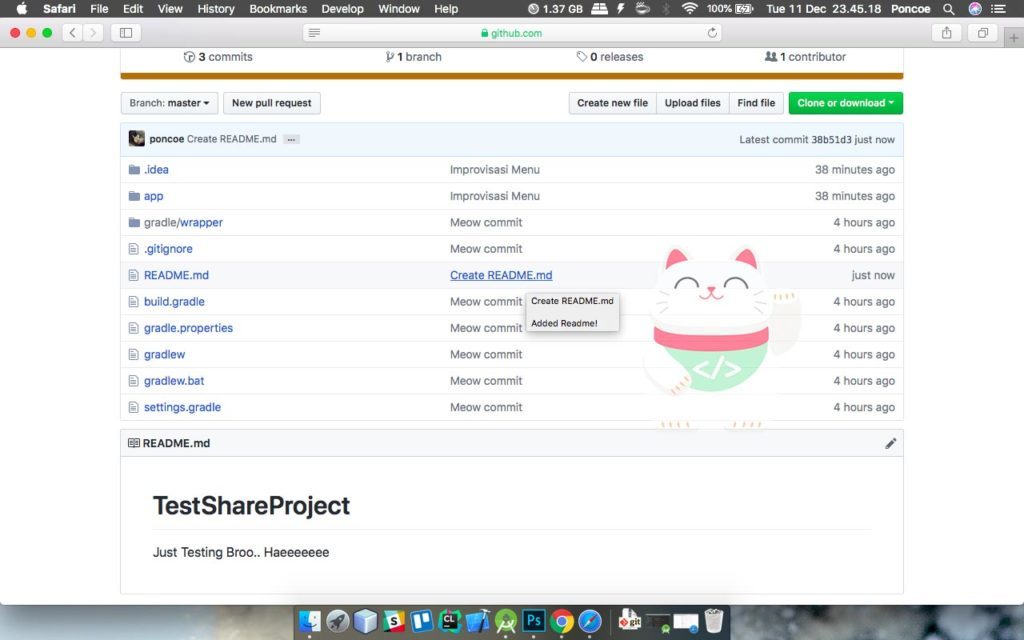Viewport: 1024px width, 640px height.
Task: View the 1 branch link
Action: tap(413, 57)
